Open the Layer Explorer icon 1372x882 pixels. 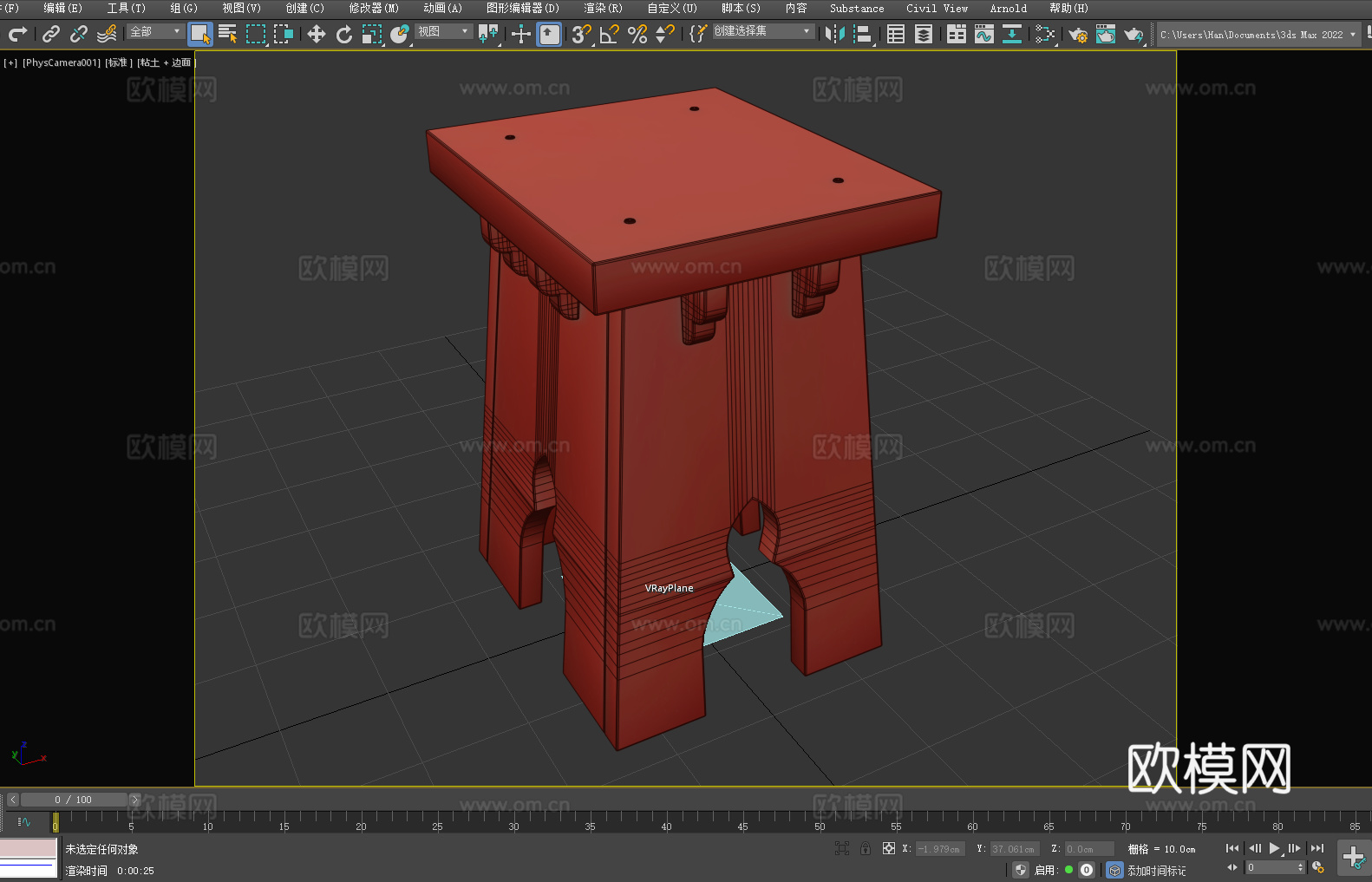[924, 34]
